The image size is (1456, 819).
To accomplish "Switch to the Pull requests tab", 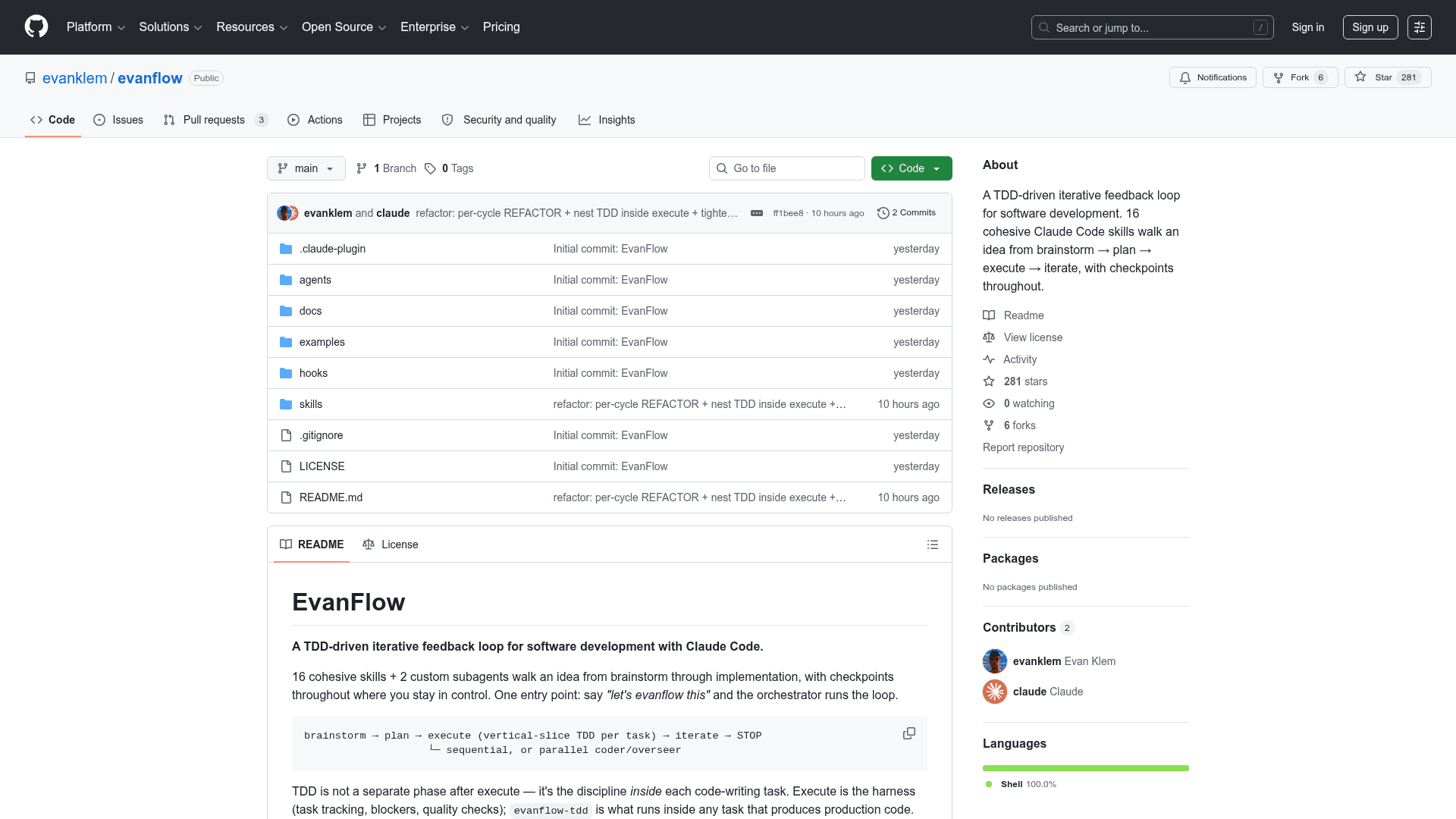I will click(x=215, y=120).
